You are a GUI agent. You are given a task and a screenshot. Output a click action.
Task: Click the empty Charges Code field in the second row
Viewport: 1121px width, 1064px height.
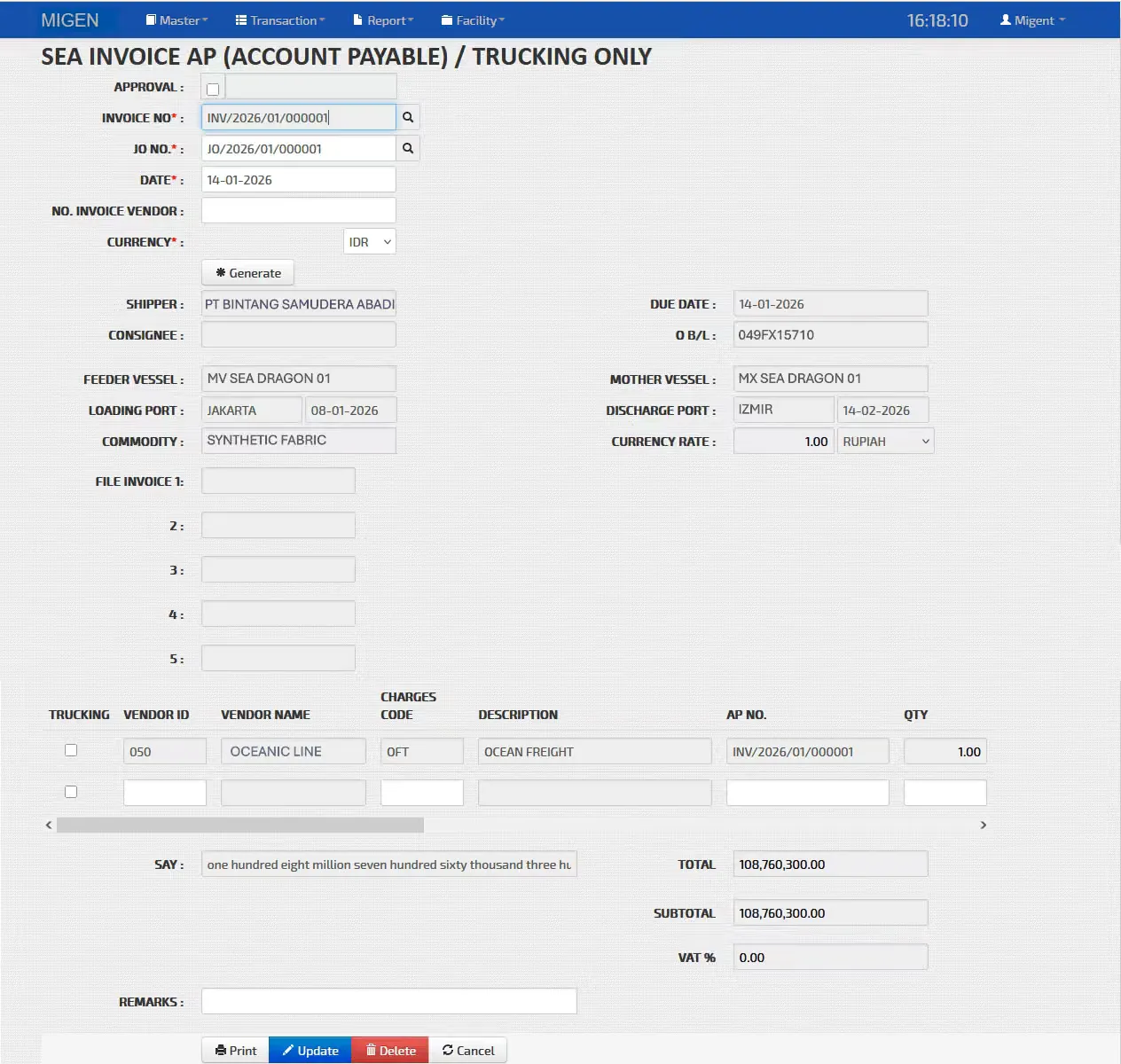tap(422, 793)
